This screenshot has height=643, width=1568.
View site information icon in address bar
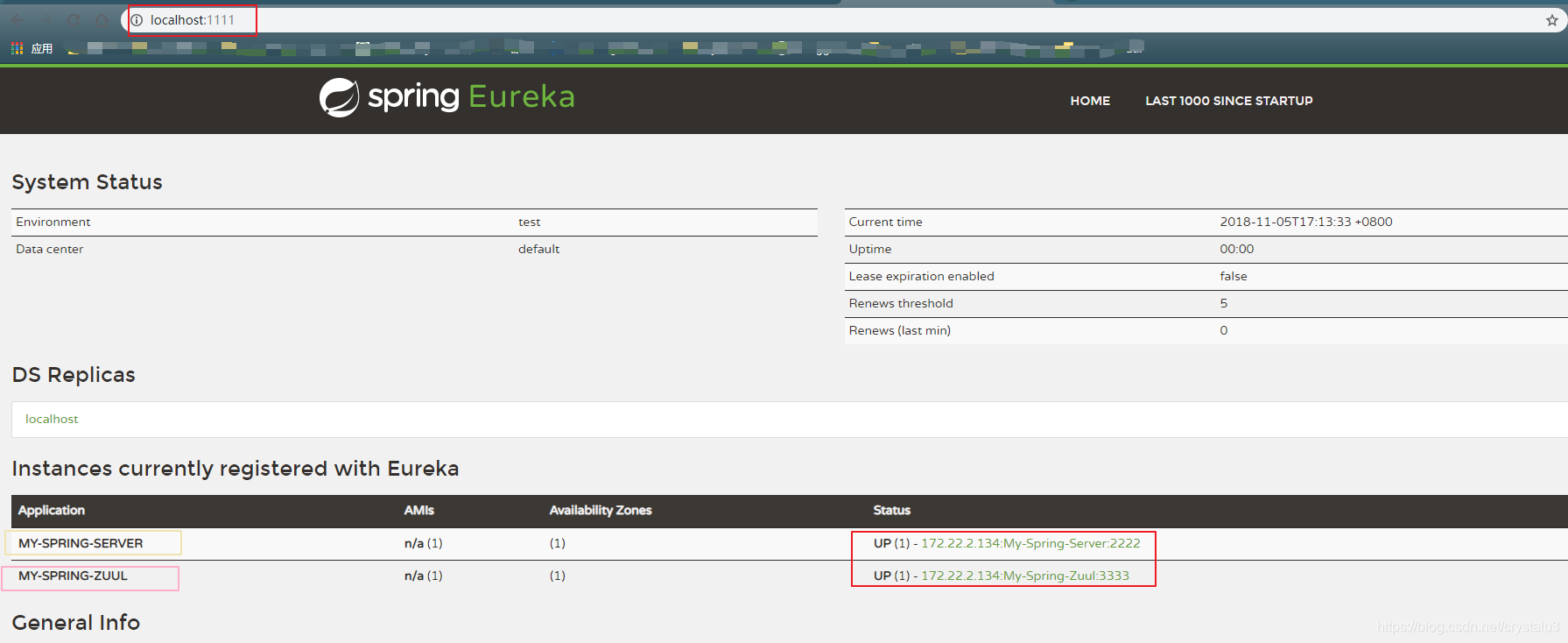click(x=137, y=20)
